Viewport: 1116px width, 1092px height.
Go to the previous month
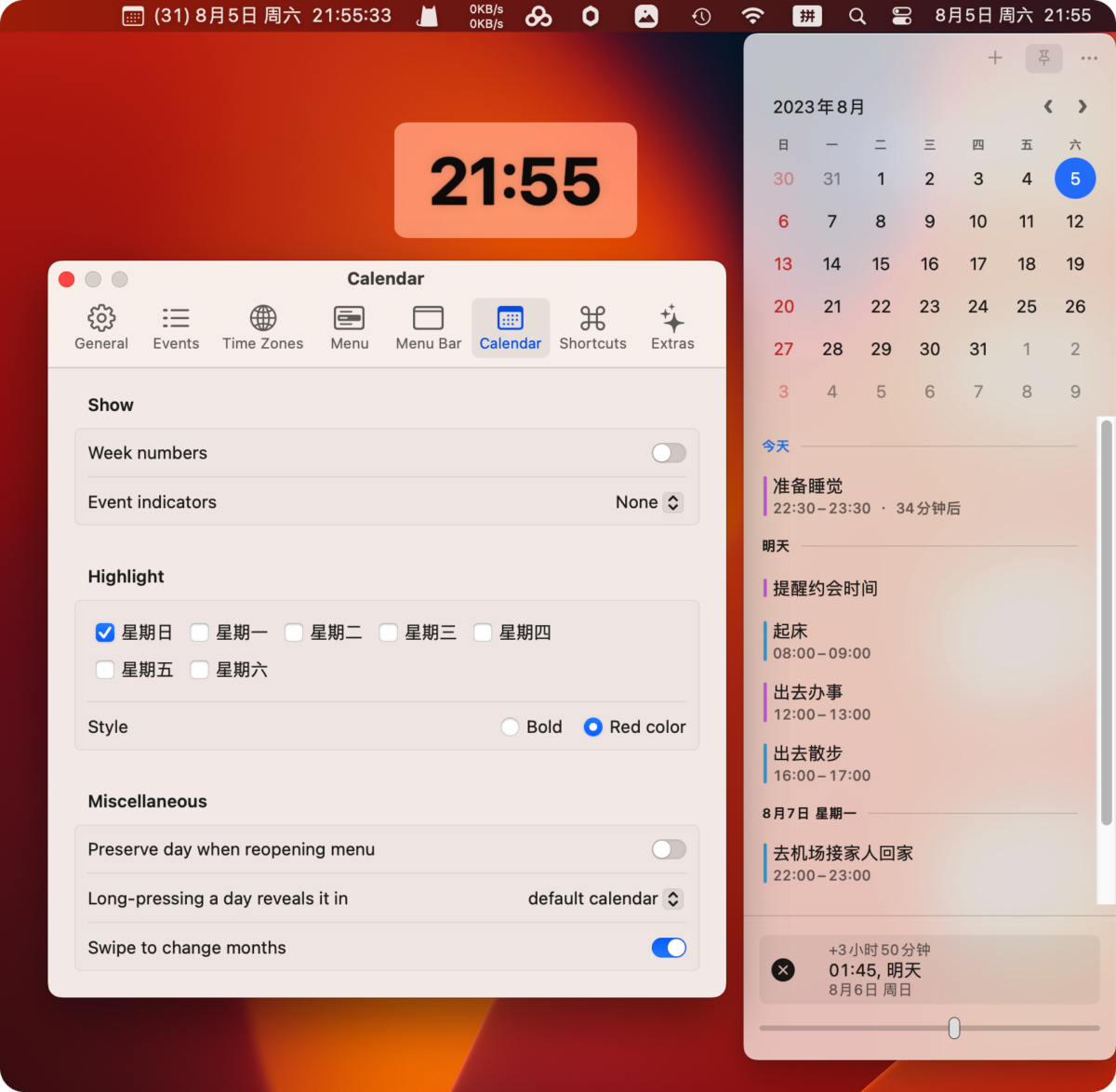pos(1048,106)
